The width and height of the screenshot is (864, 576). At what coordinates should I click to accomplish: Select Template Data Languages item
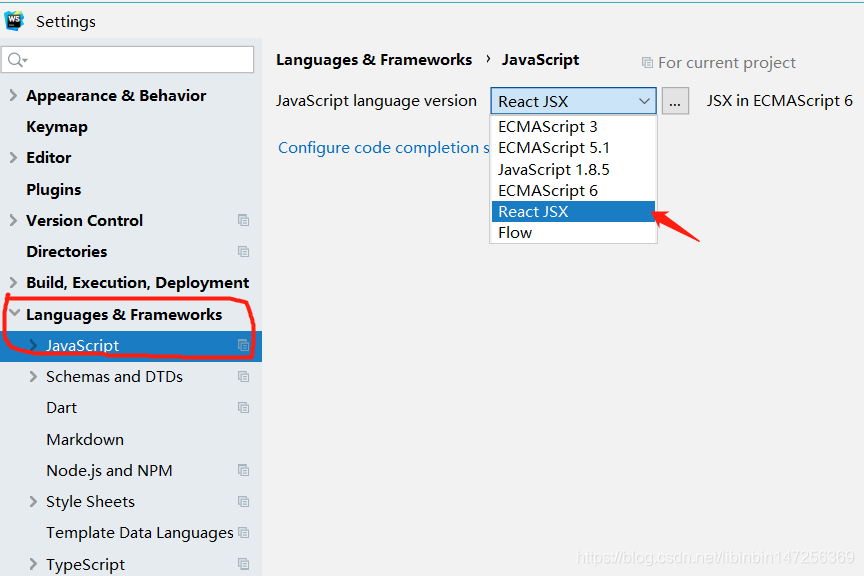140,533
